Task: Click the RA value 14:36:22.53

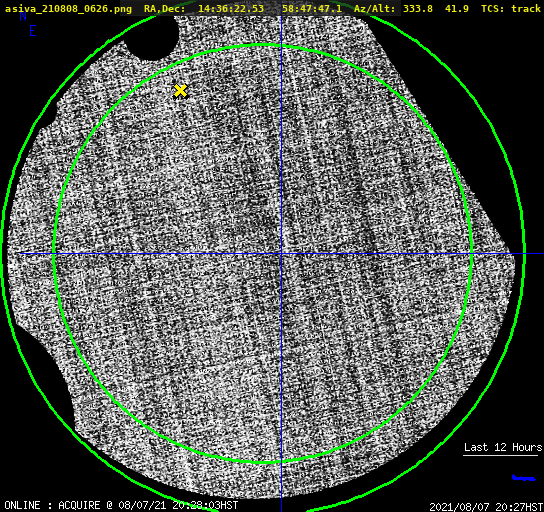Action: click(231, 8)
